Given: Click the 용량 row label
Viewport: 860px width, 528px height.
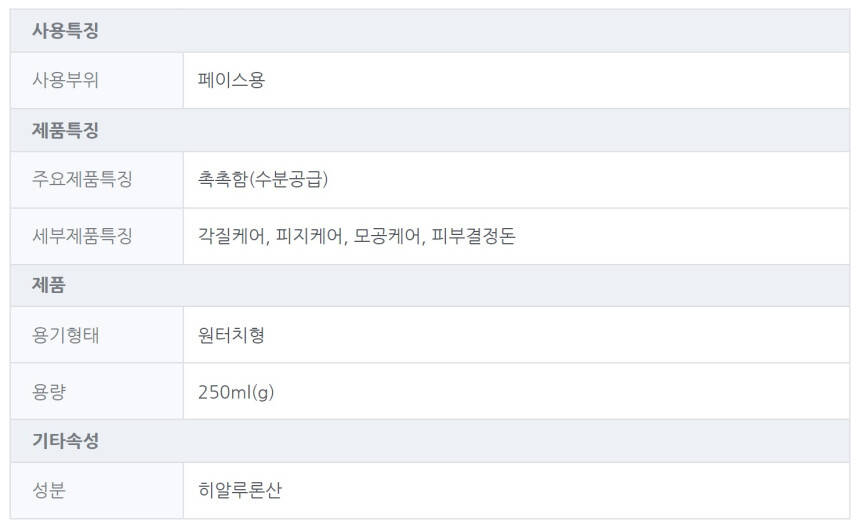Looking at the screenshot, I should pos(49,392).
